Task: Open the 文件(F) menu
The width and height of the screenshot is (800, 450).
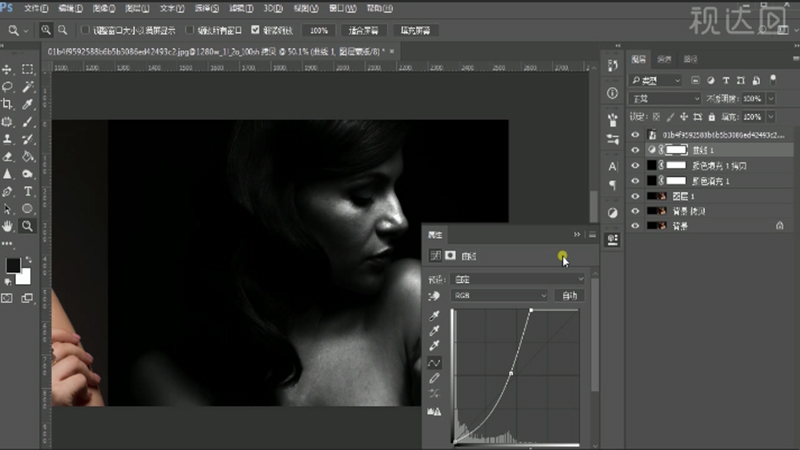Action: (36, 8)
